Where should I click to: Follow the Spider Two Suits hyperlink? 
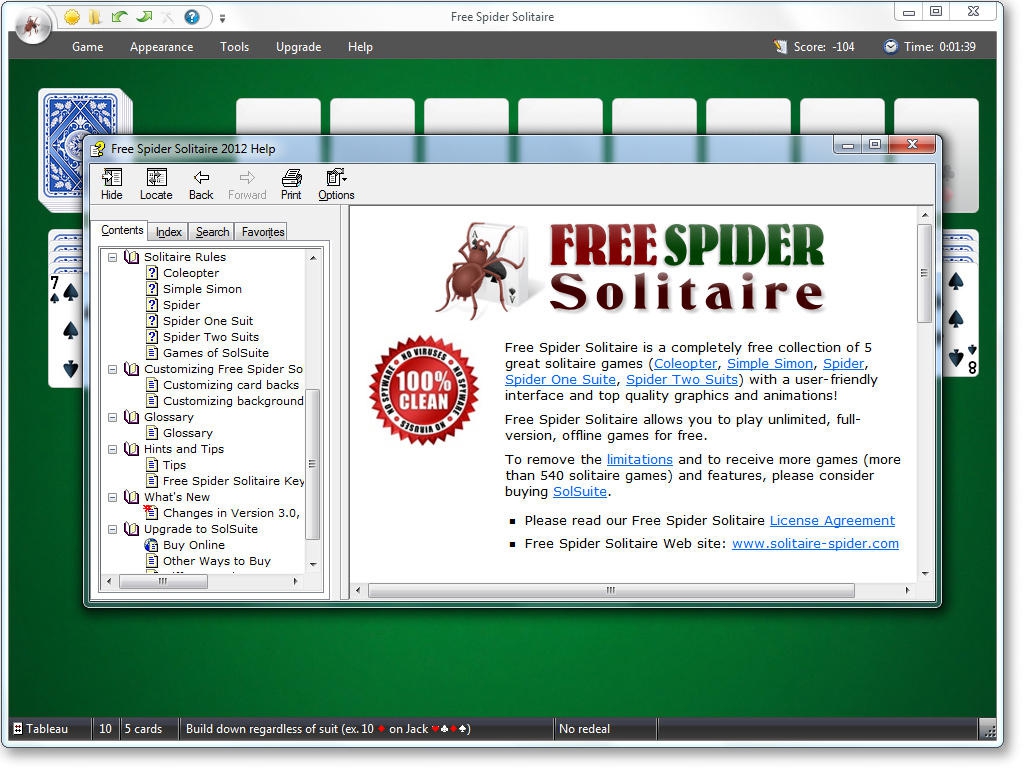point(682,379)
